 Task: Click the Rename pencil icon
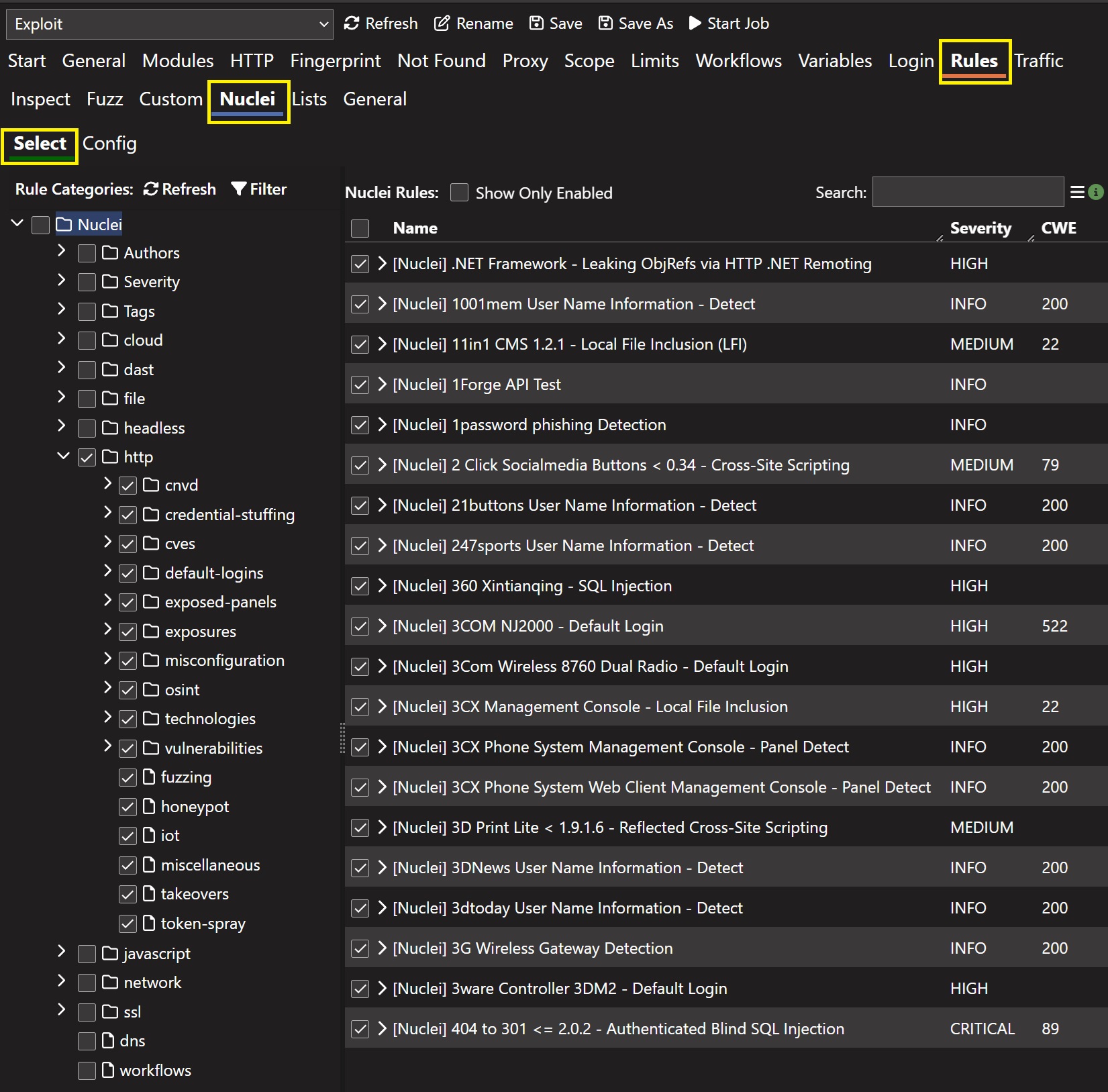pyautogui.click(x=442, y=23)
